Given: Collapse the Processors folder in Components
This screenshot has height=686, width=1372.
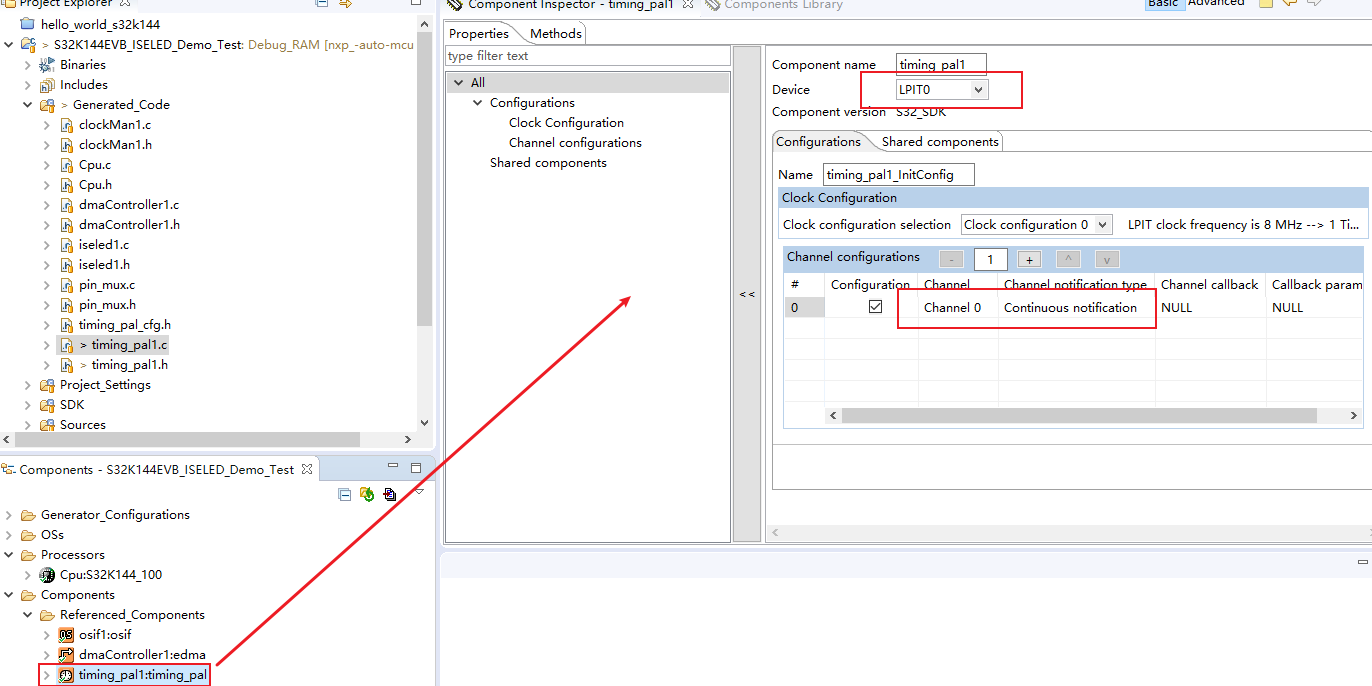Looking at the screenshot, I should [8, 555].
